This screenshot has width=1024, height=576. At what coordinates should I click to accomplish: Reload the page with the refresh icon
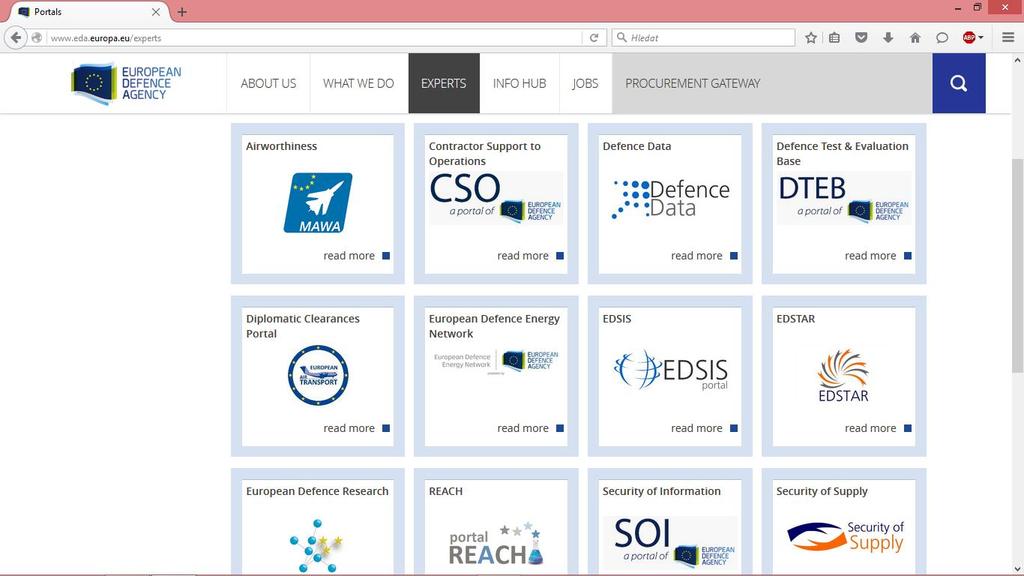pos(594,38)
